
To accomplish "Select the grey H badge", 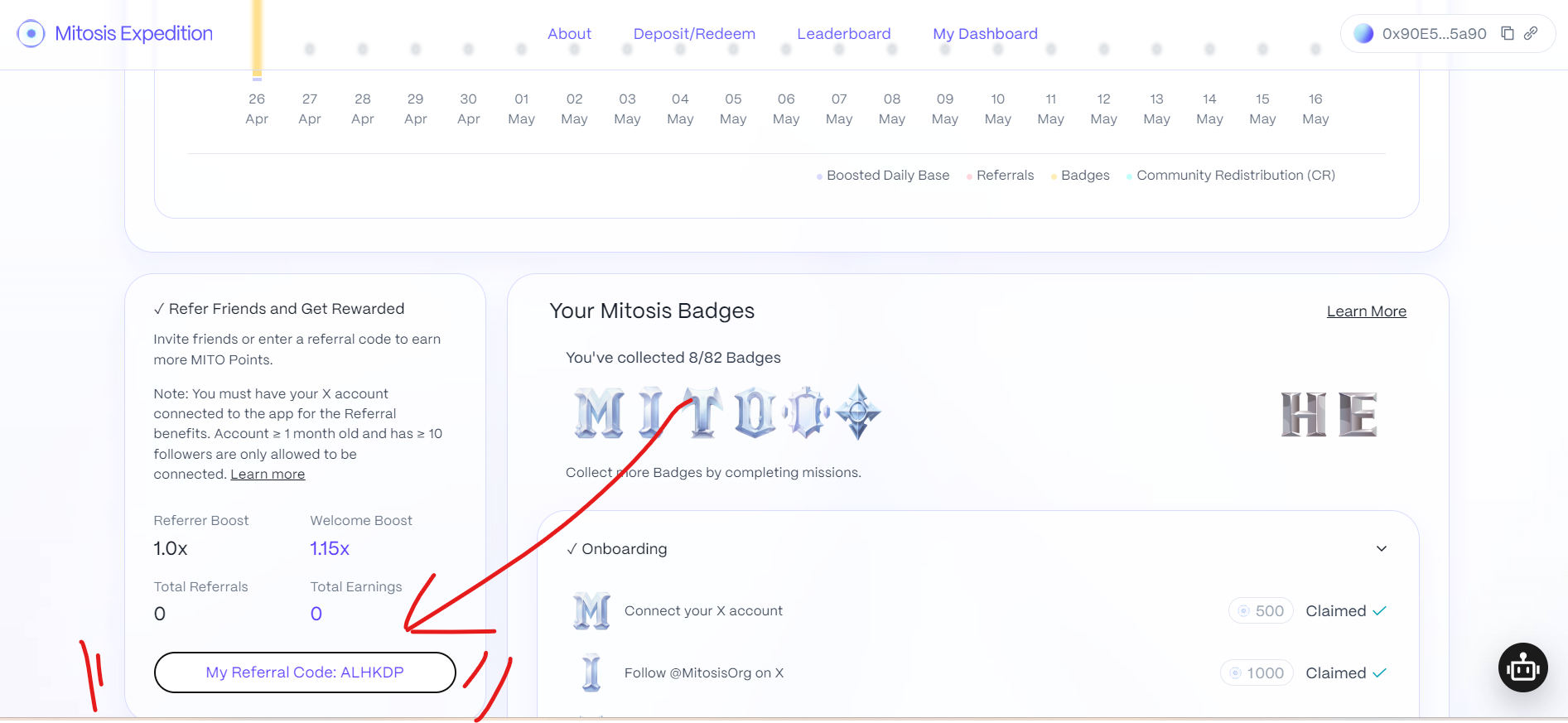I will pos(1304,414).
